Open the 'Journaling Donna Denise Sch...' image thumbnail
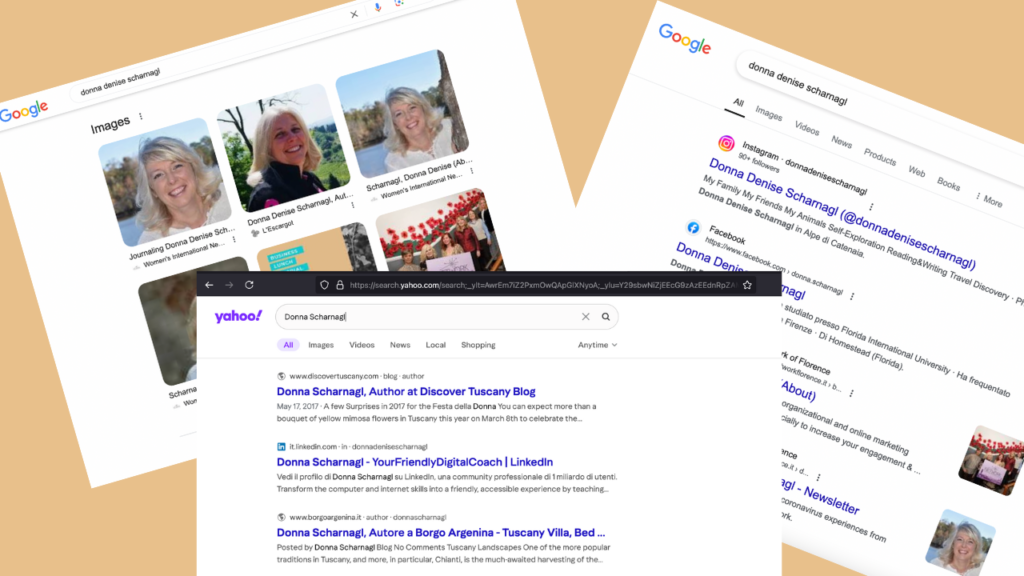Image resolution: width=1024 pixels, height=576 pixels. pos(165,182)
